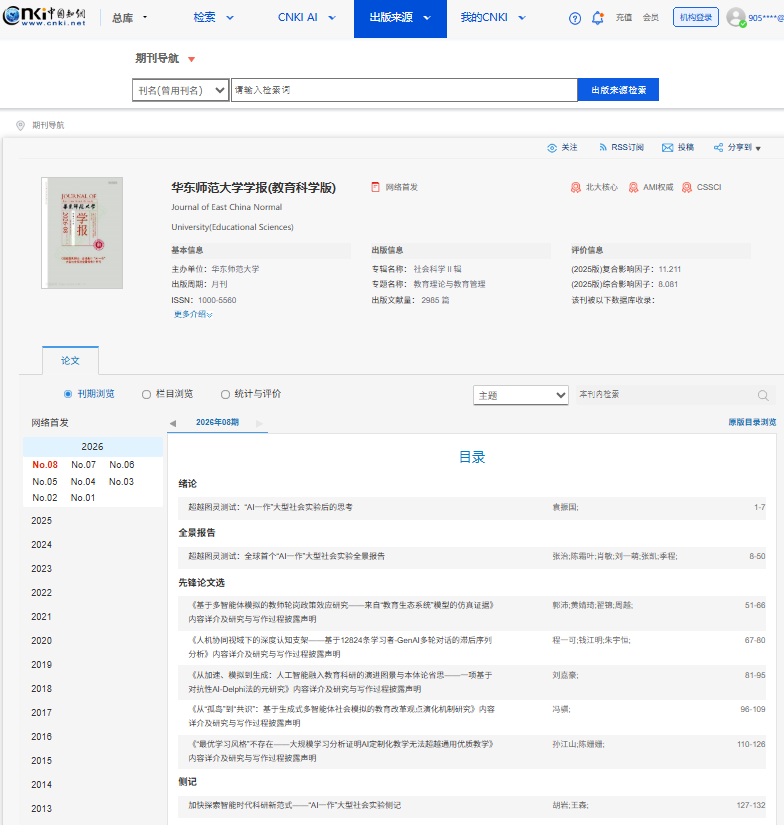Click the CNKI AI menu item
784x825 pixels.
coord(297,17)
